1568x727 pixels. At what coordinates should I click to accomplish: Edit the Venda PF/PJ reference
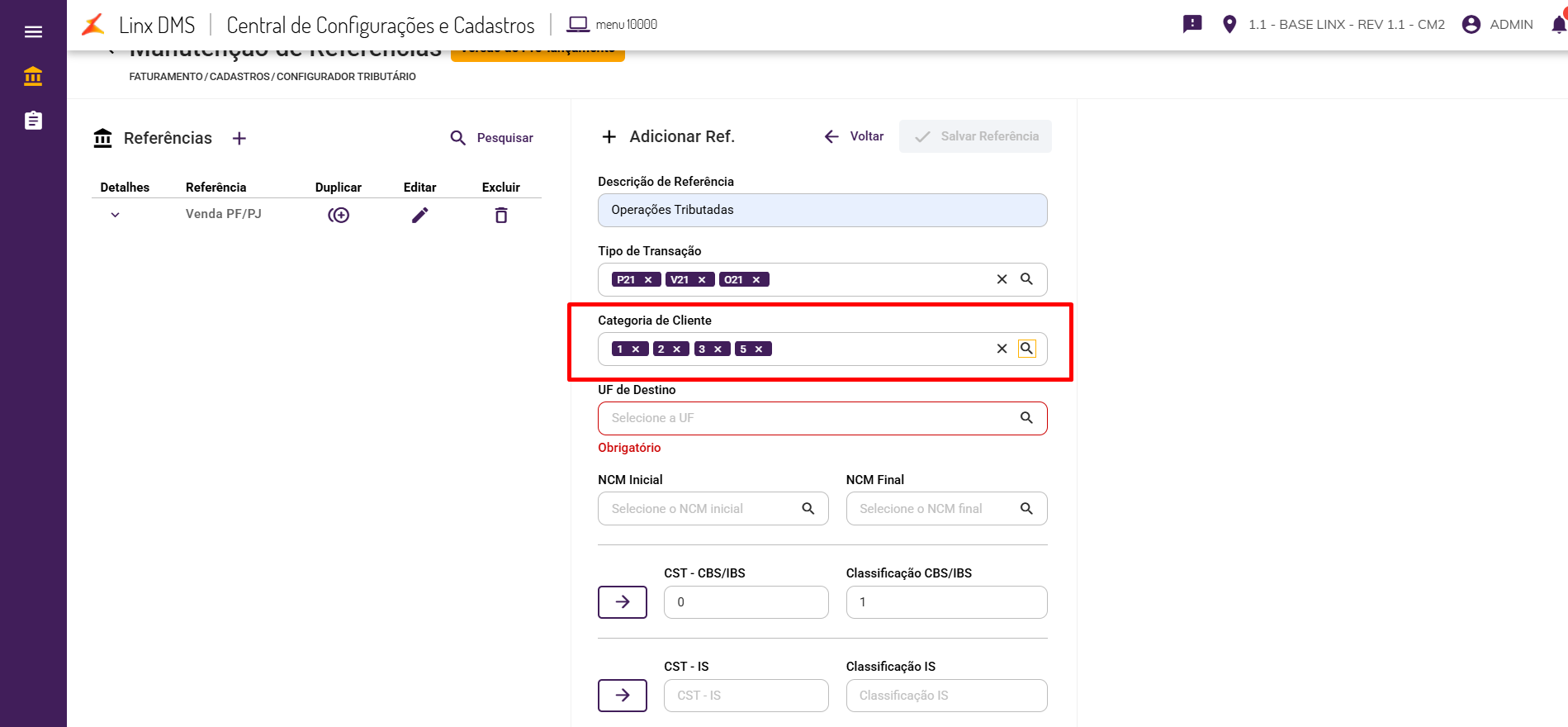419,215
